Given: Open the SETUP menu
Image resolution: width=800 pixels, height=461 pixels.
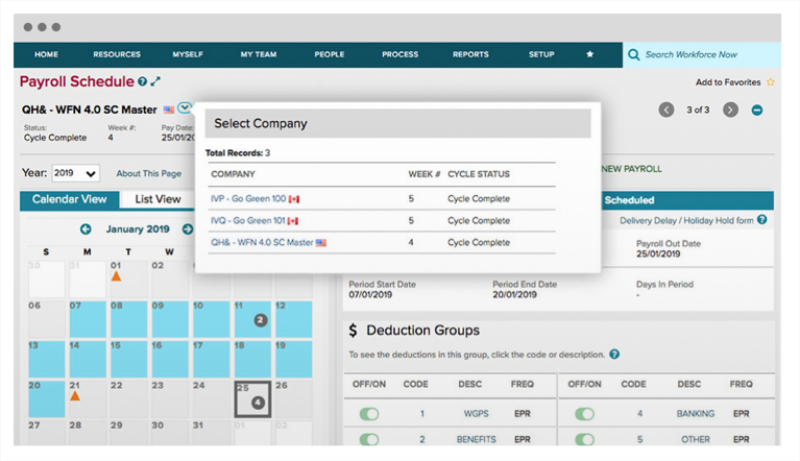Looking at the screenshot, I should tap(541, 54).
